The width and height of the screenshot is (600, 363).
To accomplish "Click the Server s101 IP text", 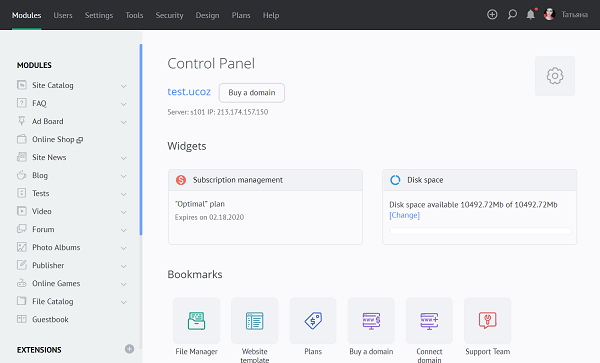I will (218, 112).
